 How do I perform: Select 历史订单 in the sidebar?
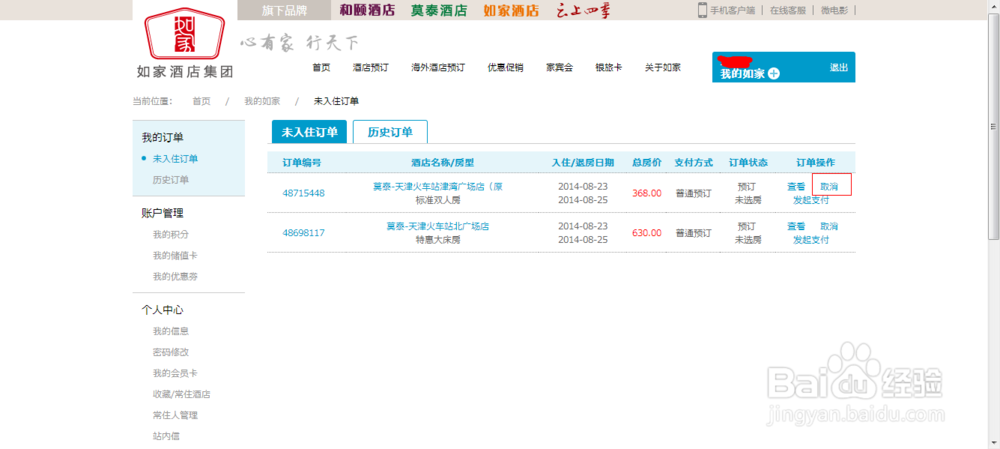[170, 180]
